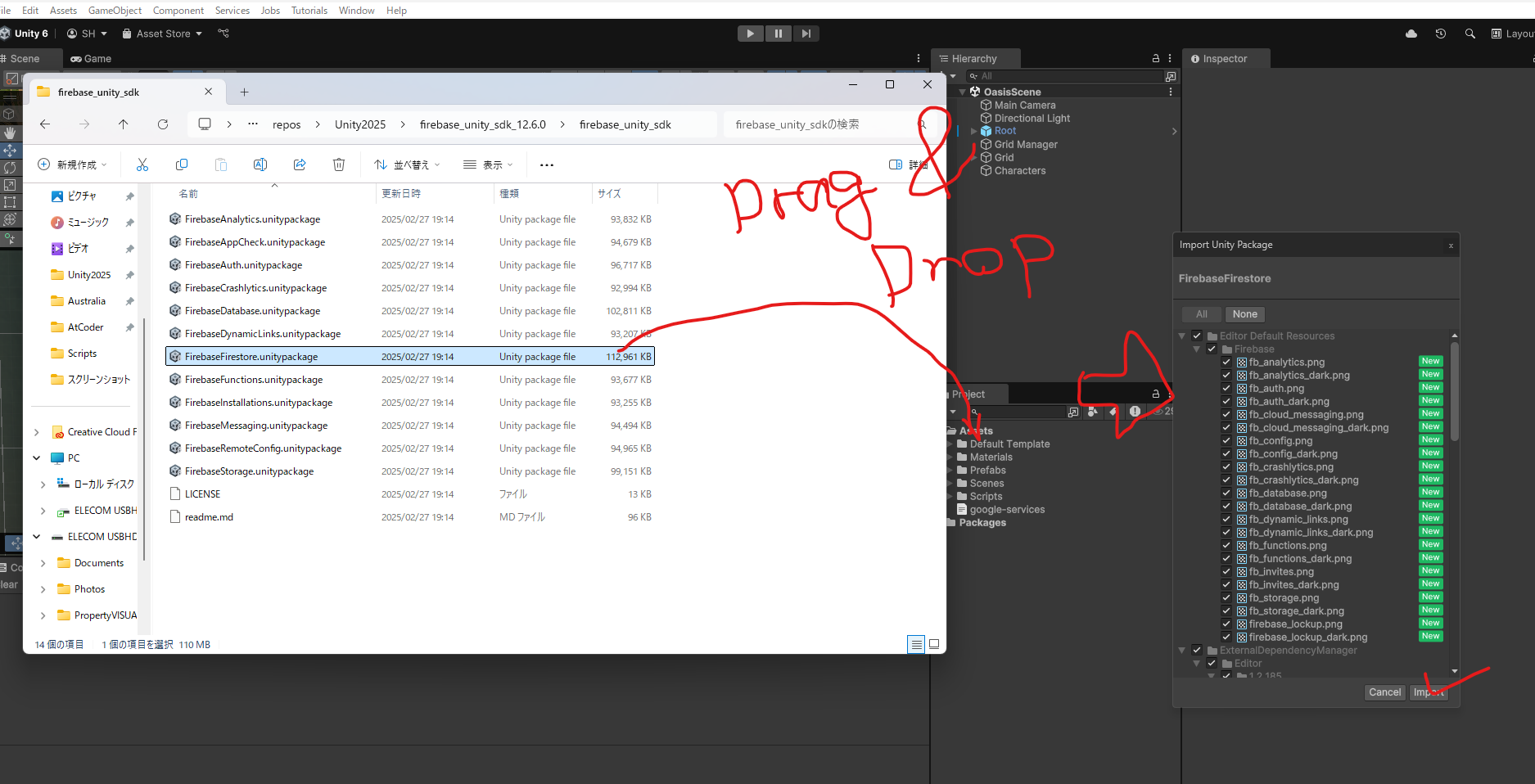Select the Scale tool

[11, 184]
